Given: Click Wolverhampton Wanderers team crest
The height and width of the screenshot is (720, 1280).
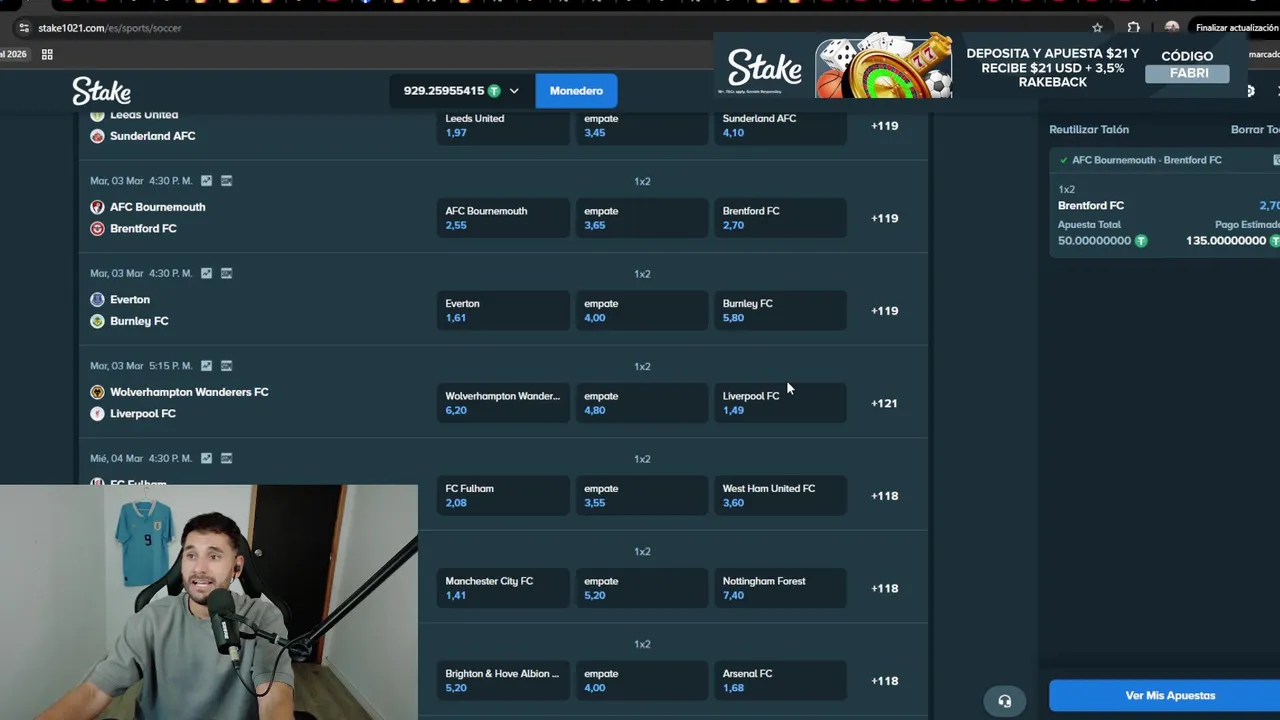Looking at the screenshot, I should (97, 392).
